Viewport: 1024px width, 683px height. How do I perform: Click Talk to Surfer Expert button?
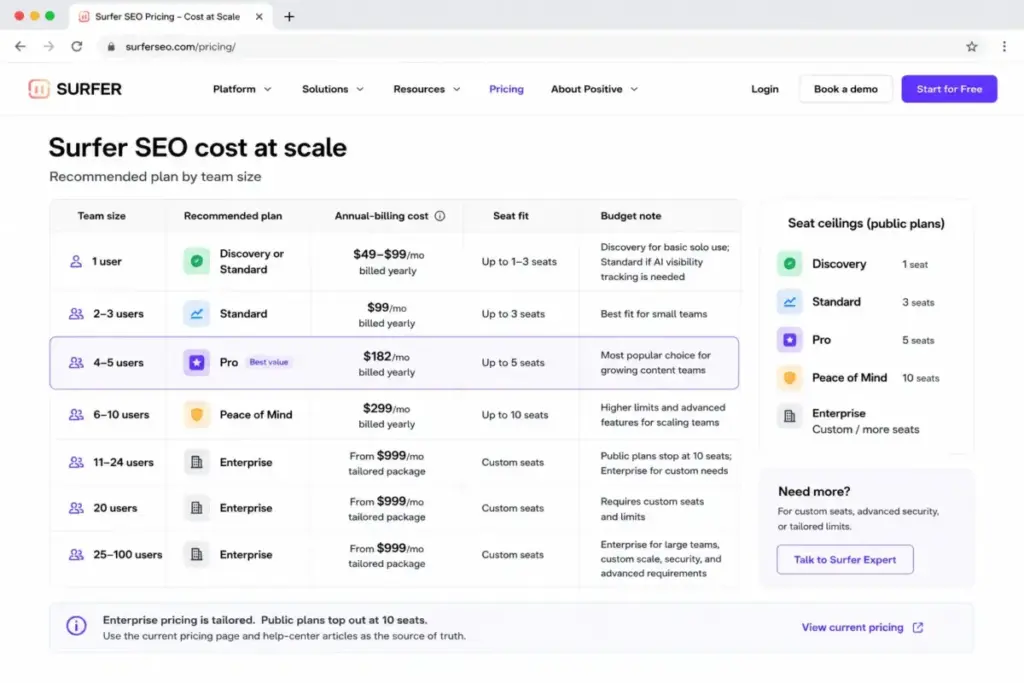pyautogui.click(x=845, y=560)
